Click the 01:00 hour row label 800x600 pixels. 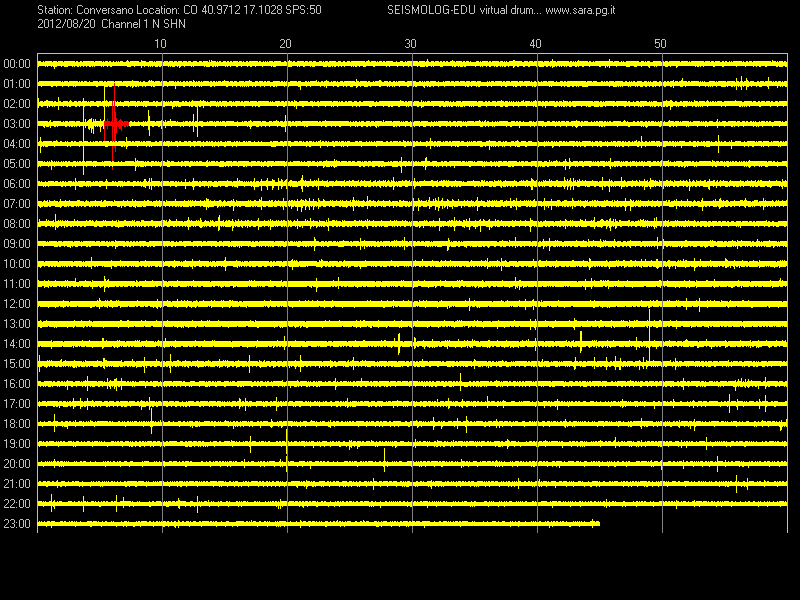click(17, 84)
